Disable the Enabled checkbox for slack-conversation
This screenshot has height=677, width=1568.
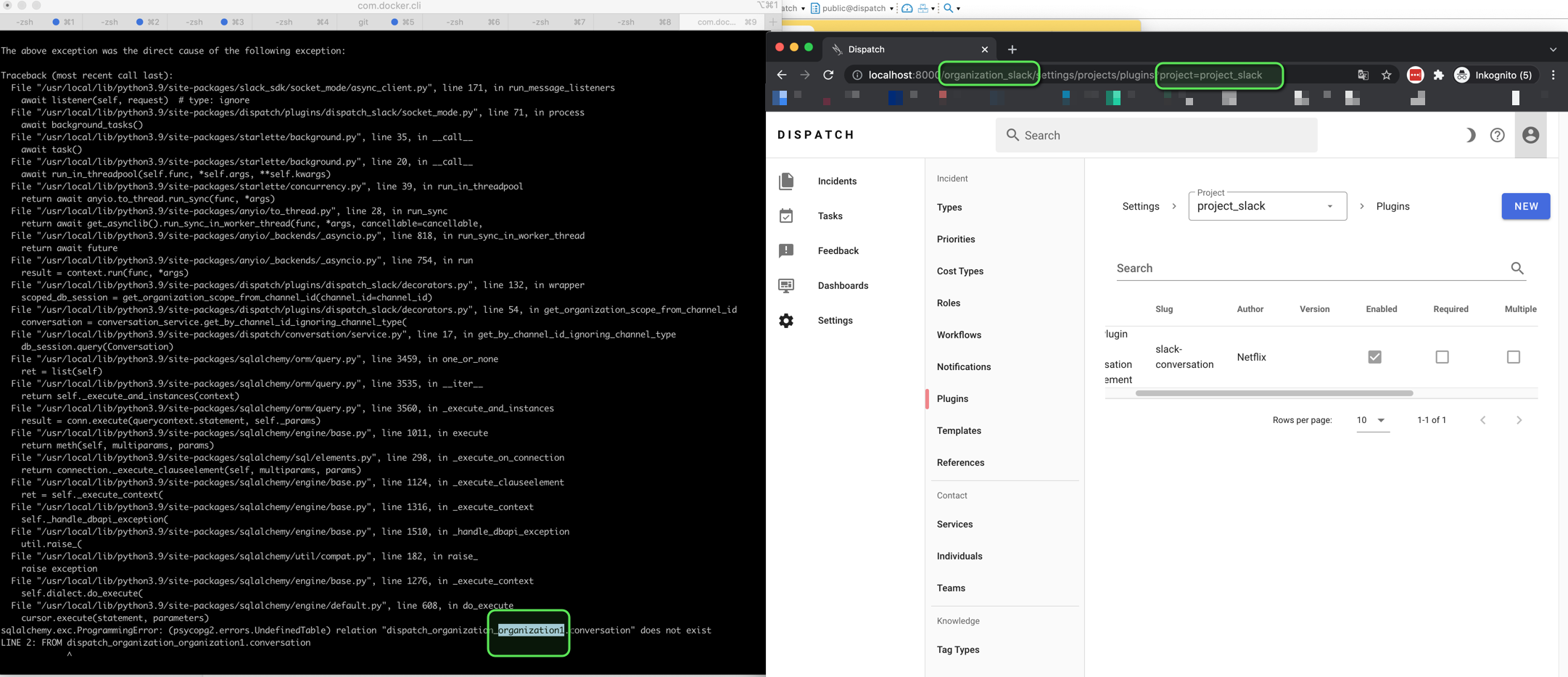point(1374,356)
